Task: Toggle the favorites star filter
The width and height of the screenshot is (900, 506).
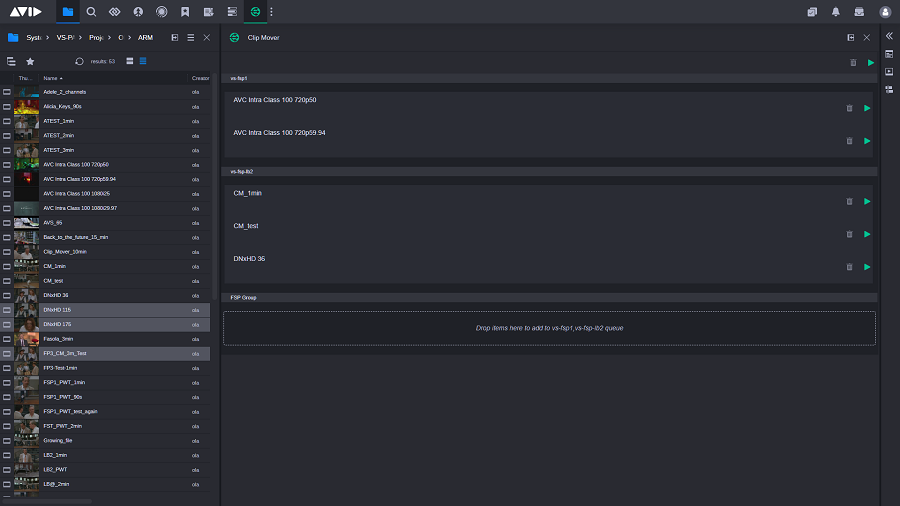Action: pyautogui.click(x=30, y=61)
